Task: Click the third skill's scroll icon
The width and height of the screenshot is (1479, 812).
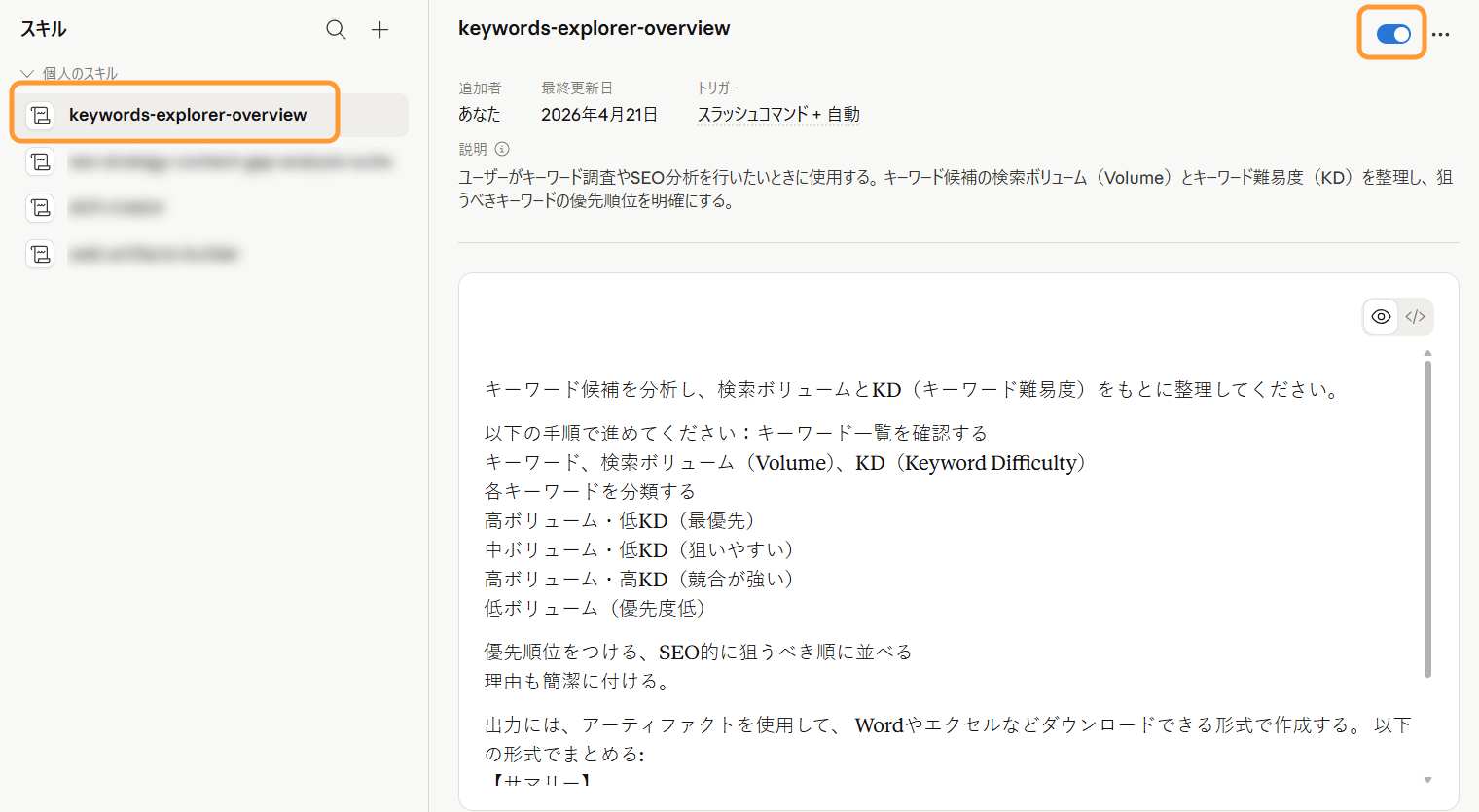Action: [x=40, y=207]
